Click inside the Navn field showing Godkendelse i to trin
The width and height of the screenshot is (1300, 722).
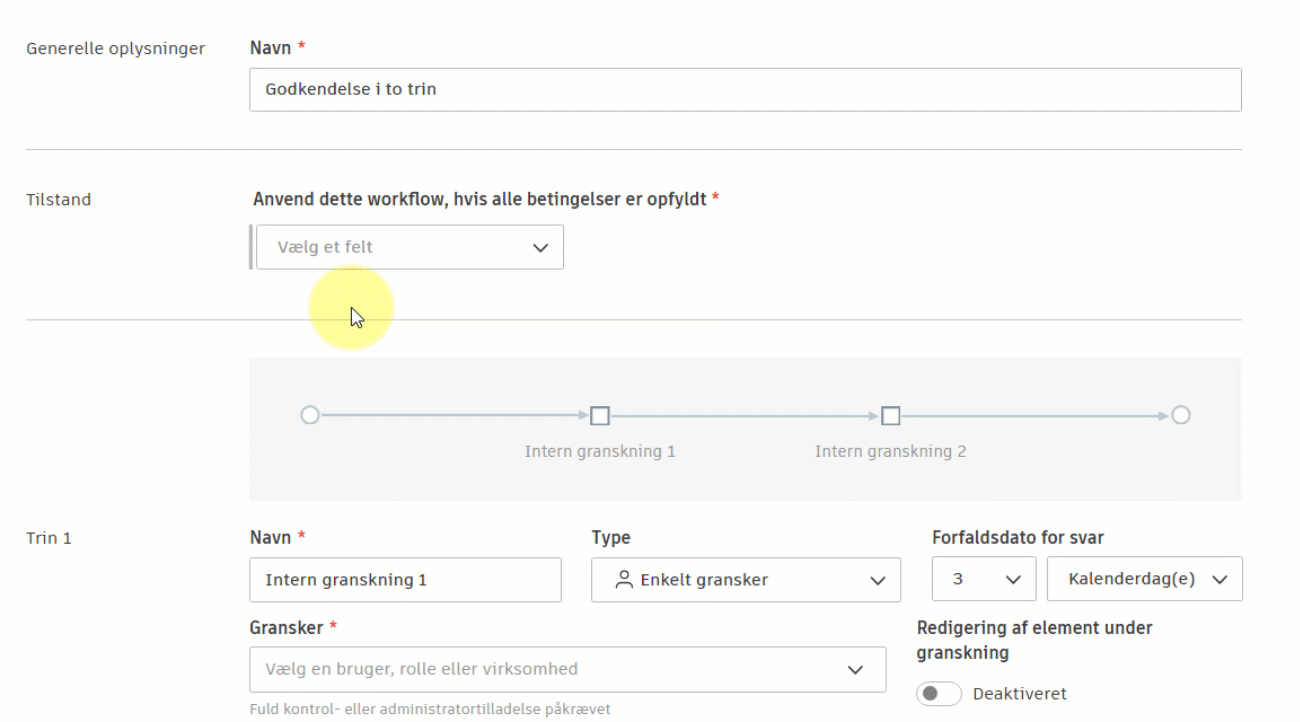point(744,89)
